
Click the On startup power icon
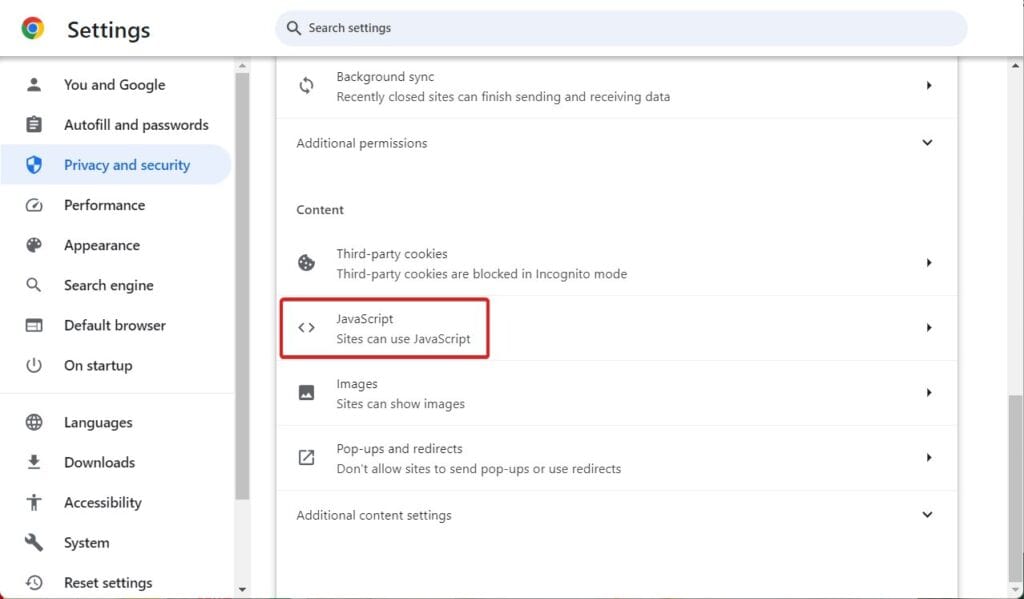click(34, 365)
